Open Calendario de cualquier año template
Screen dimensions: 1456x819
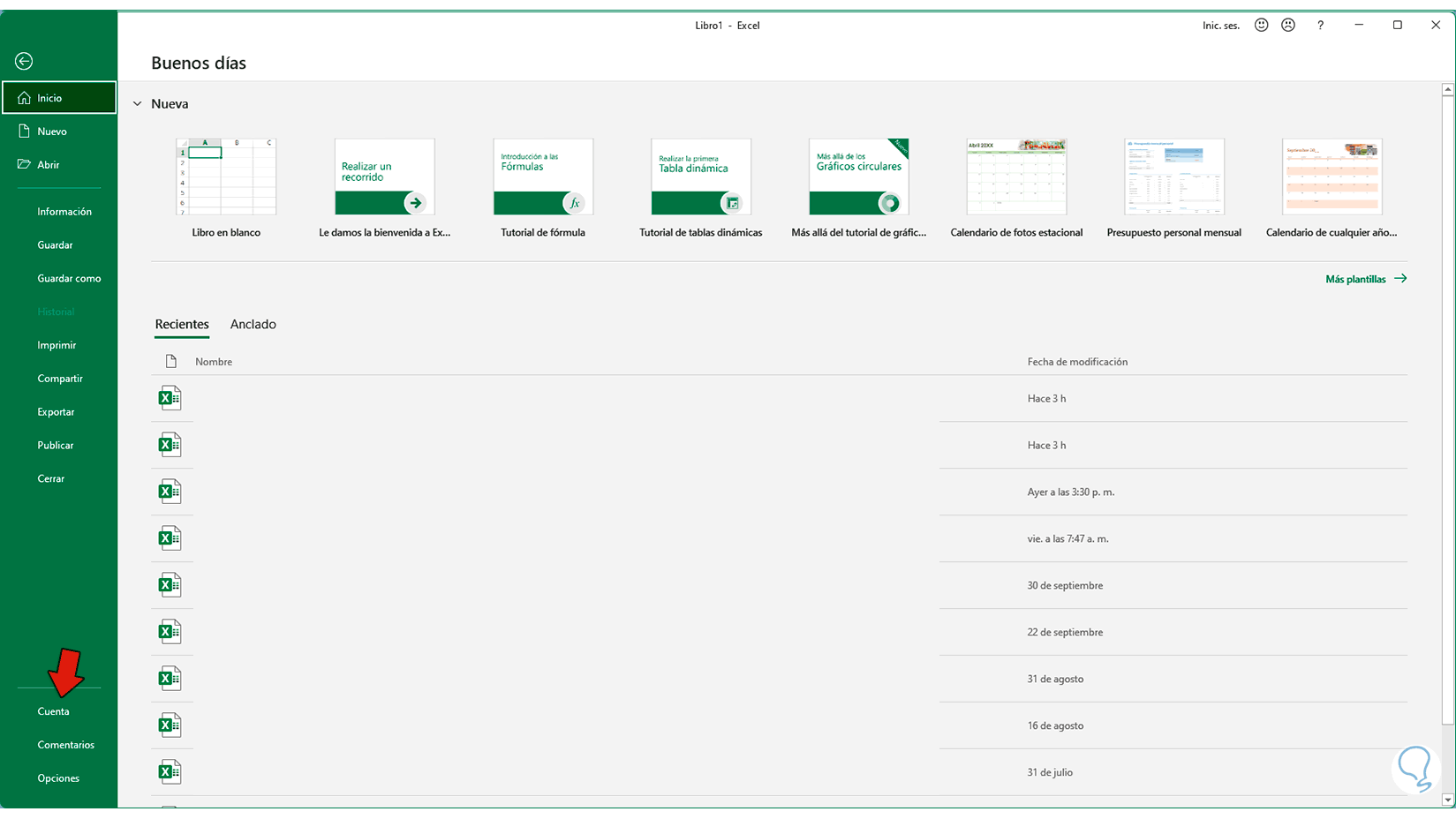click(1332, 187)
